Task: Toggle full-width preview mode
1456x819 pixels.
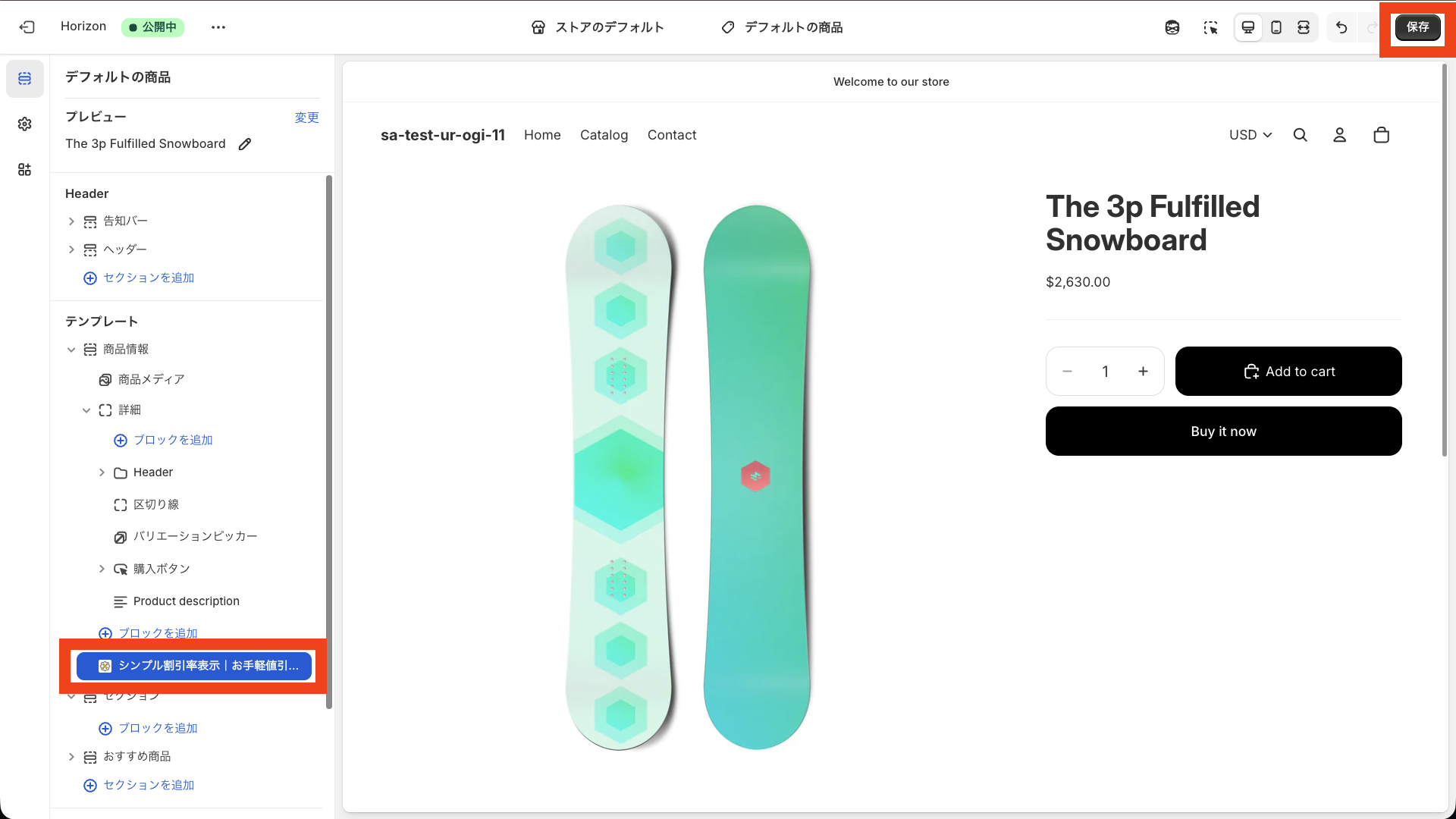Action: [1304, 27]
